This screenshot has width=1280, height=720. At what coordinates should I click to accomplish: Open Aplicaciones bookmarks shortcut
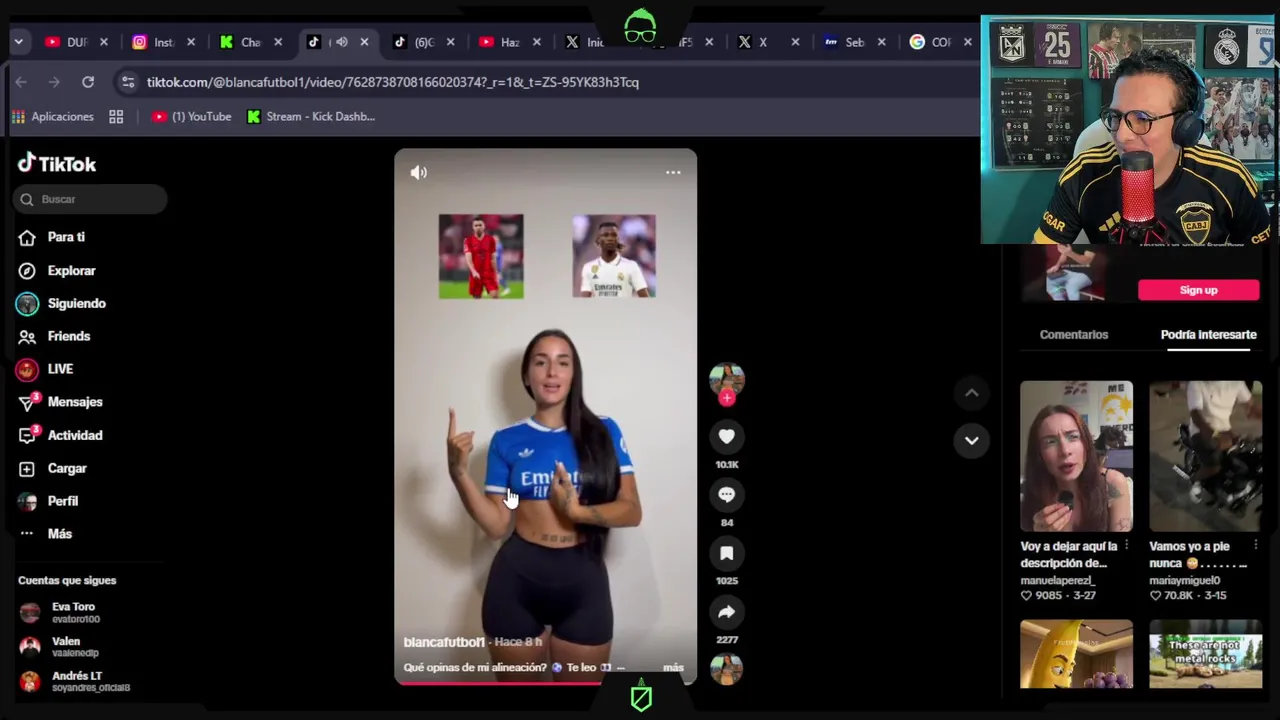(x=52, y=117)
